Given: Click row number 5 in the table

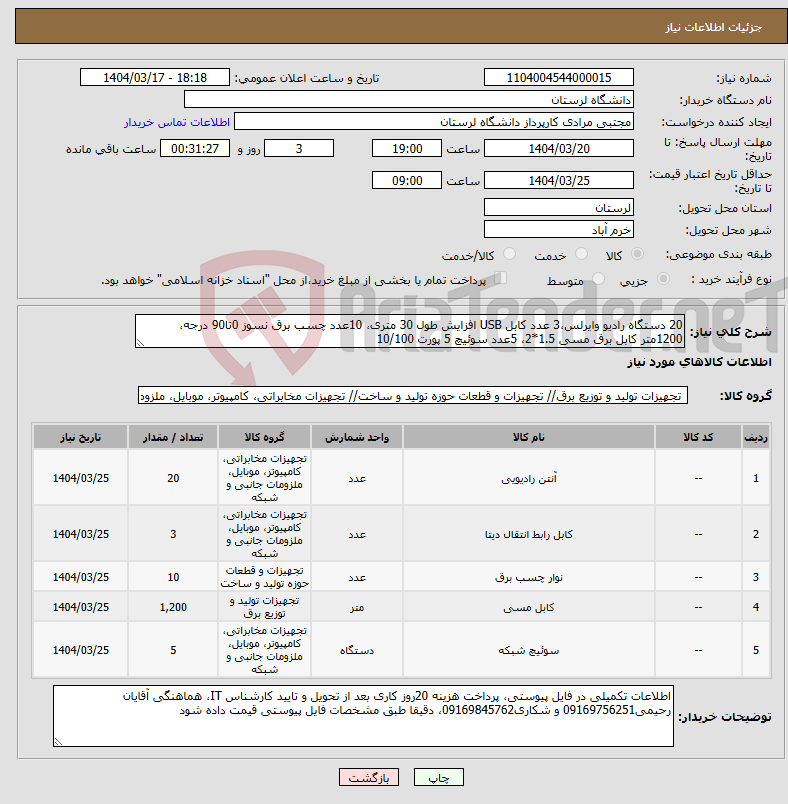Looking at the screenshot, I should coord(756,650).
